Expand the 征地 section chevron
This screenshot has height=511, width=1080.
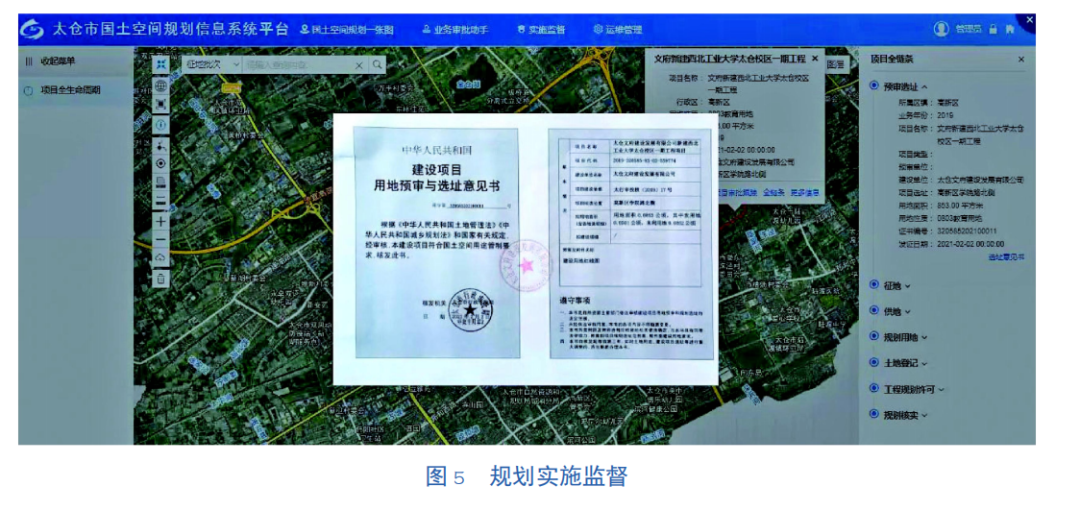pos(907,285)
